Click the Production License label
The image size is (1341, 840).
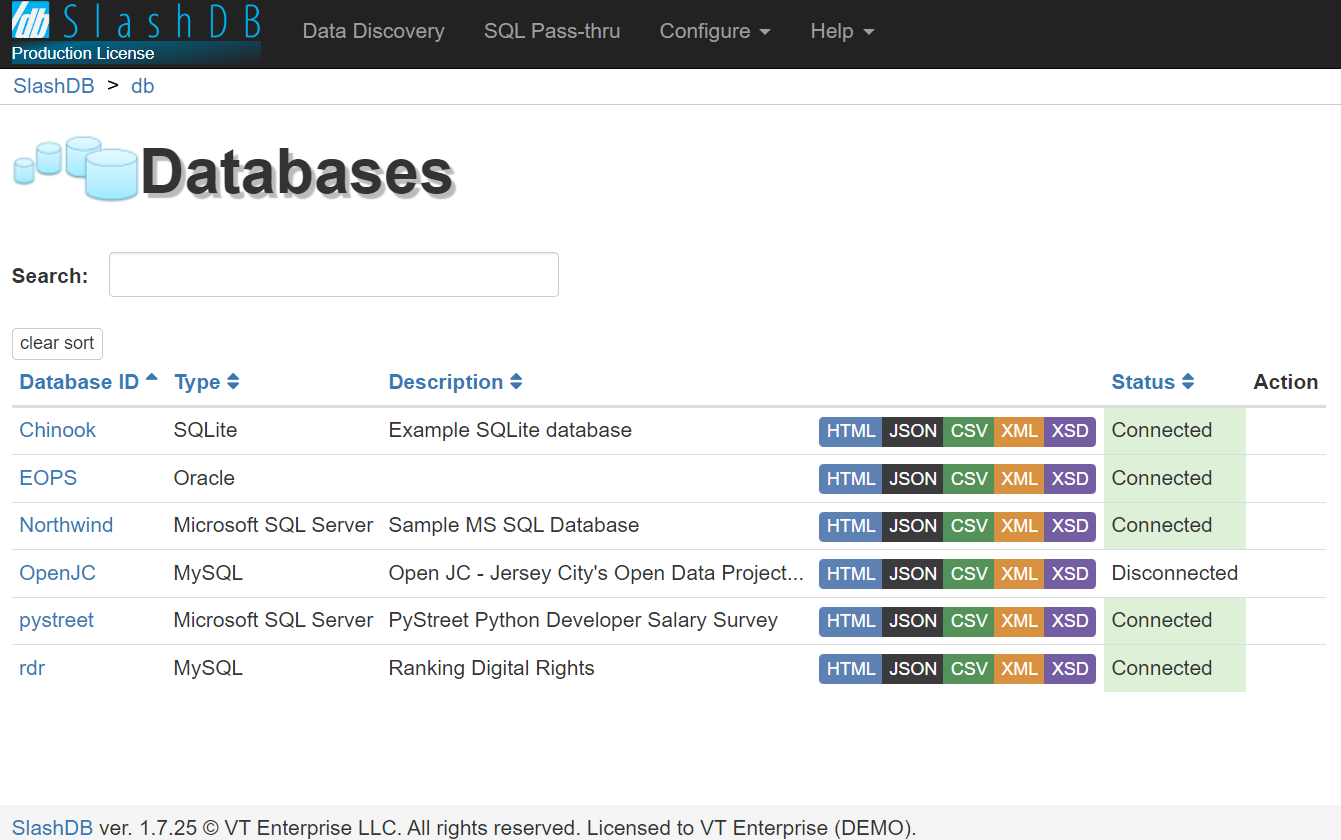click(x=83, y=53)
